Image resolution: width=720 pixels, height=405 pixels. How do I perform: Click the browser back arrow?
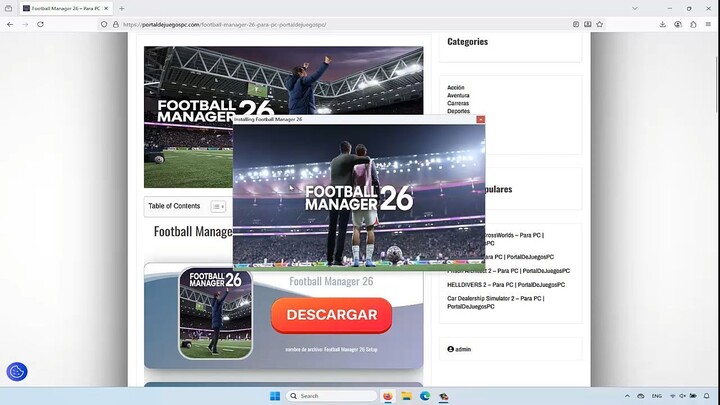point(10,24)
